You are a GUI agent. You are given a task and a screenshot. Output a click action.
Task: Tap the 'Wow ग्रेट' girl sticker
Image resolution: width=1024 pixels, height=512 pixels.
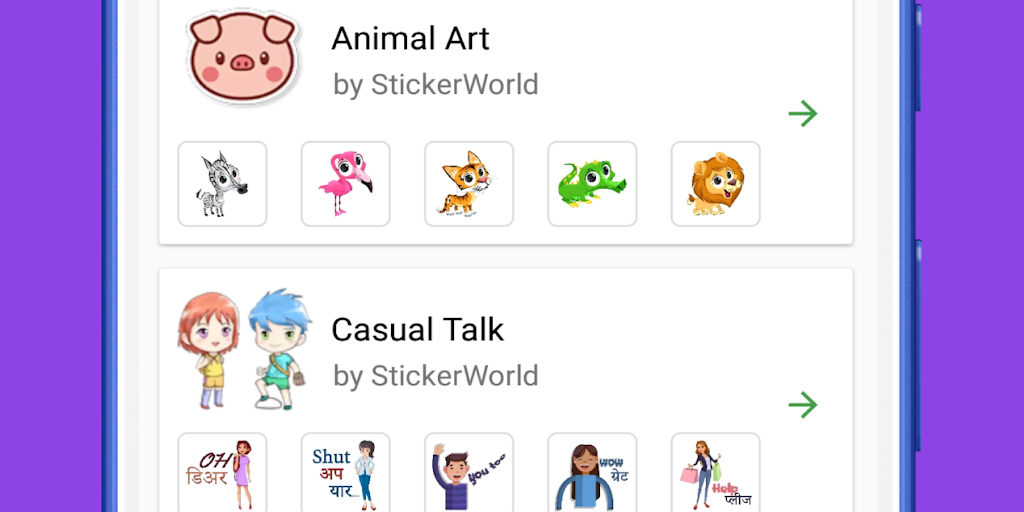click(592, 473)
